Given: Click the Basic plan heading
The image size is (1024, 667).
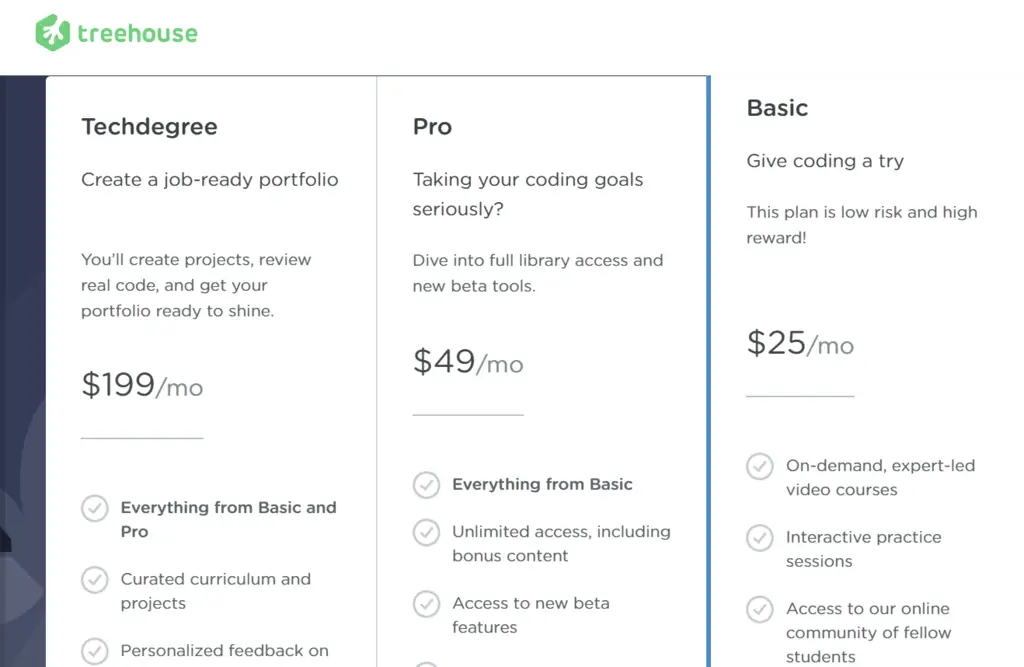Looking at the screenshot, I should click(x=777, y=107).
